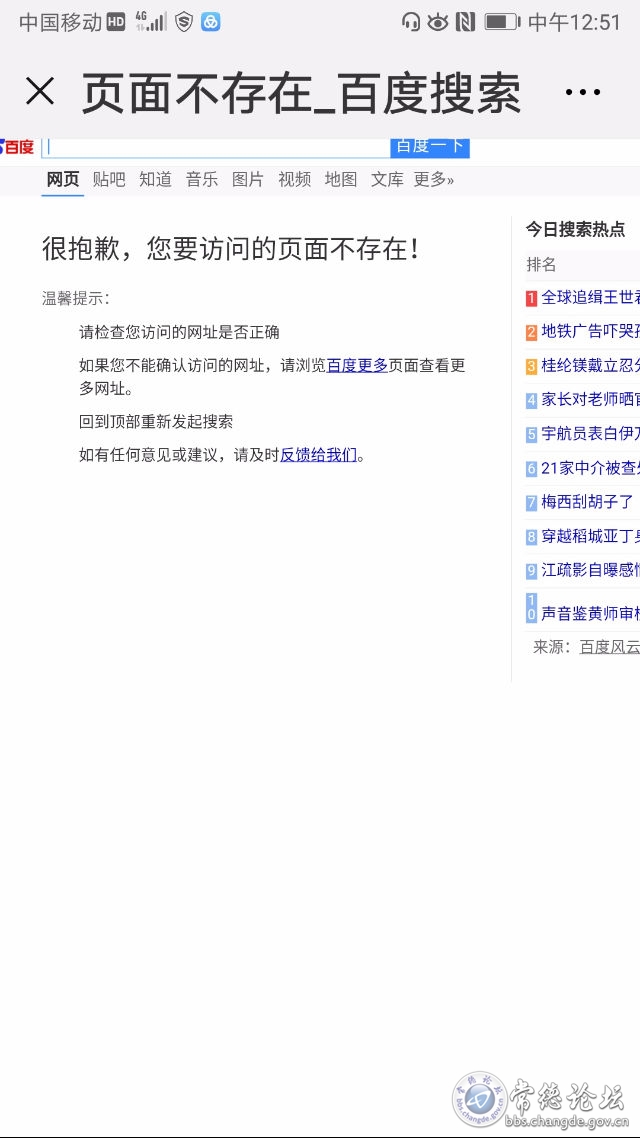This screenshot has width=640, height=1138.
Task: Click the 温馨提示 label
Action: click(x=76, y=298)
